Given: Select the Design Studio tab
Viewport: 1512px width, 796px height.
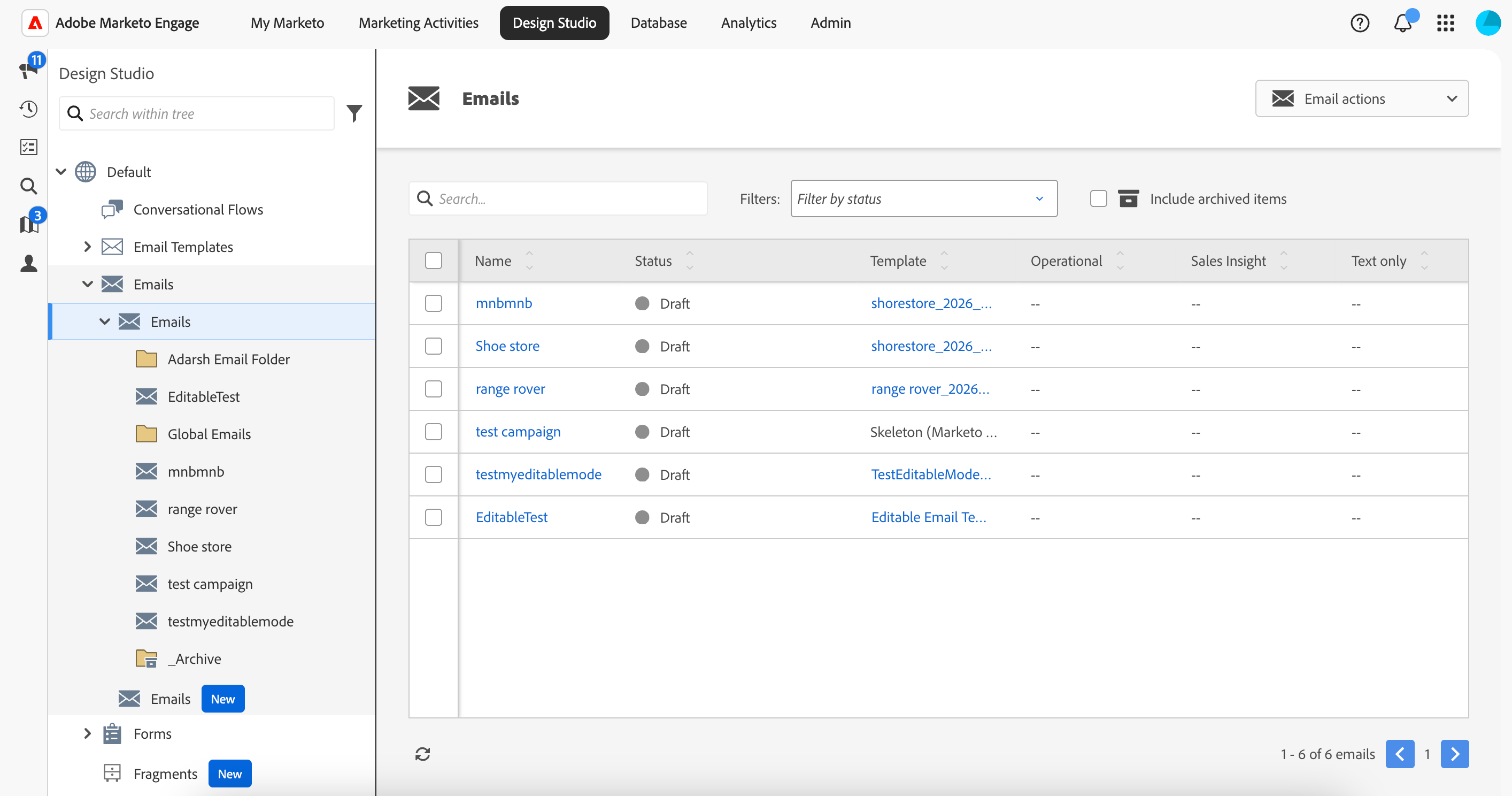Looking at the screenshot, I should click(x=554, y=23).
